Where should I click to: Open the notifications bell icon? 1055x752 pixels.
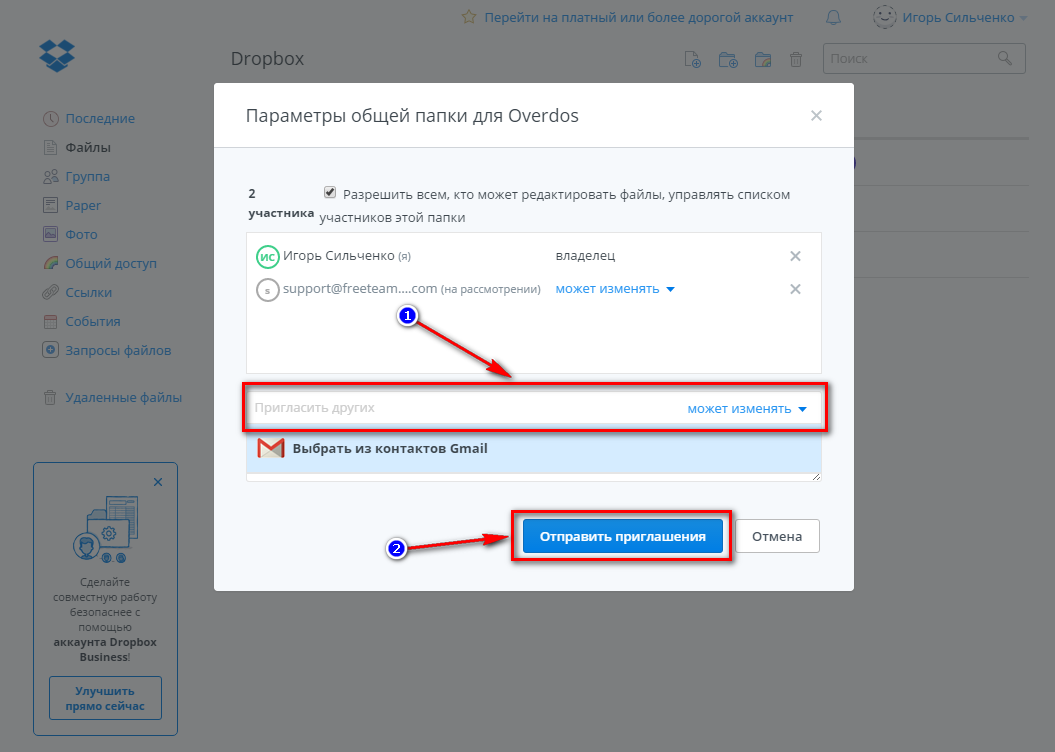(x=833, y=17)
